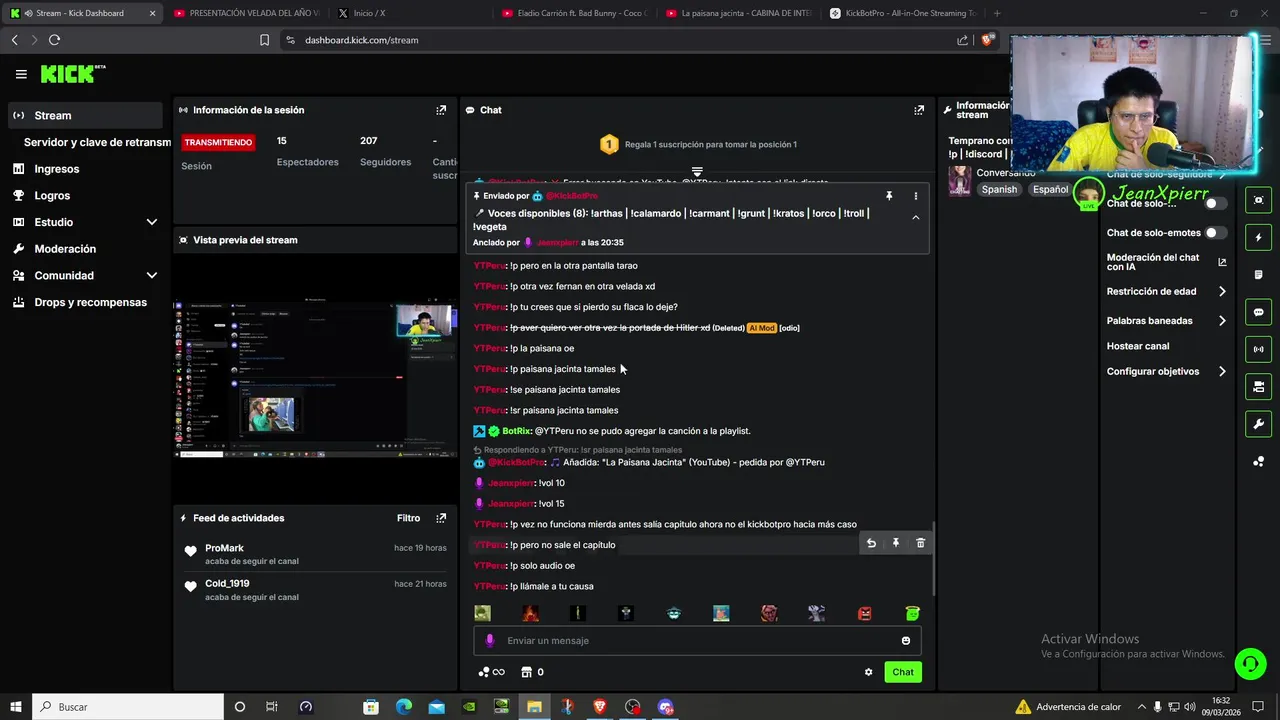Open the emoji picker in message box
Screen dimensions: 1280x720
[906, 641]
